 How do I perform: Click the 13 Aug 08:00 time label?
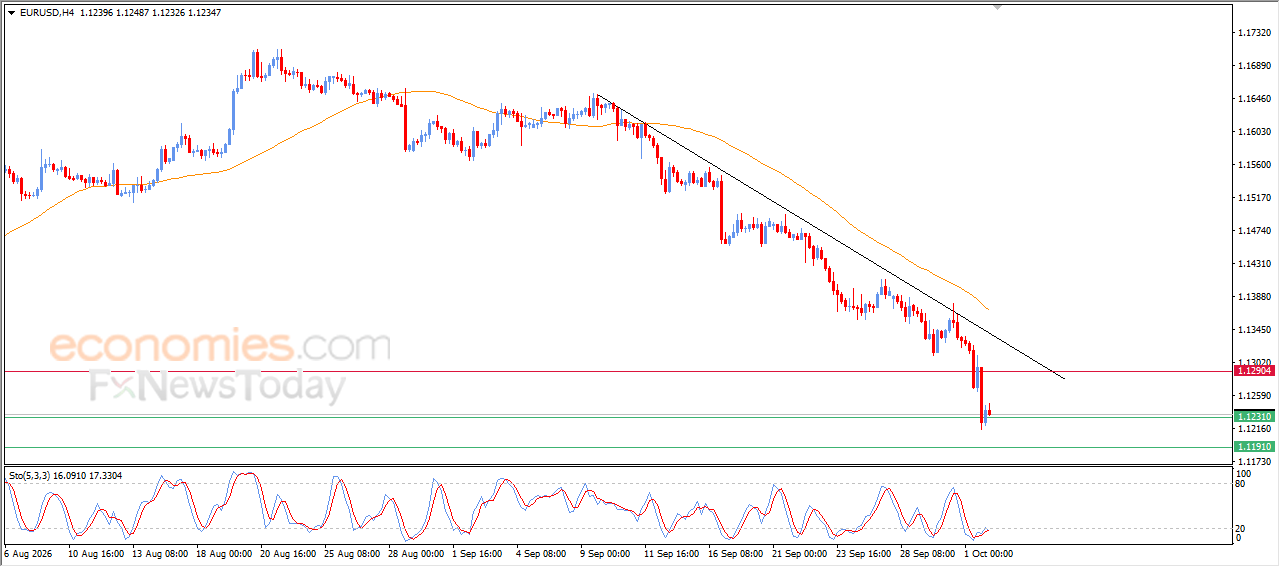[x=160, y=552]
